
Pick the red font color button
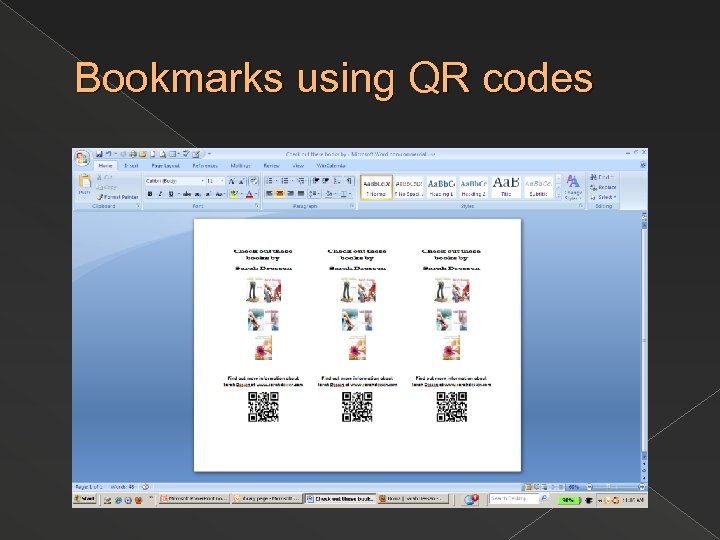pos(249,194)
